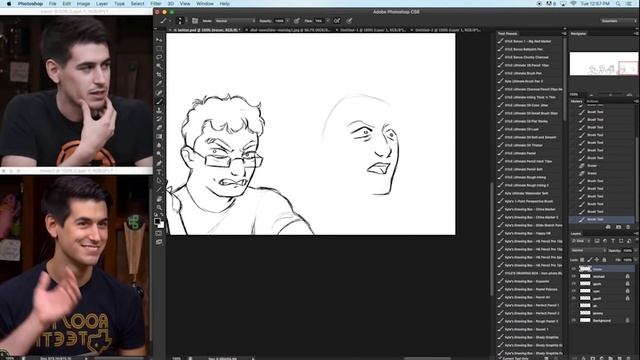Open the layer filter Kind dropdown
This screenshot has height=360, width=640.
point(581,241)
